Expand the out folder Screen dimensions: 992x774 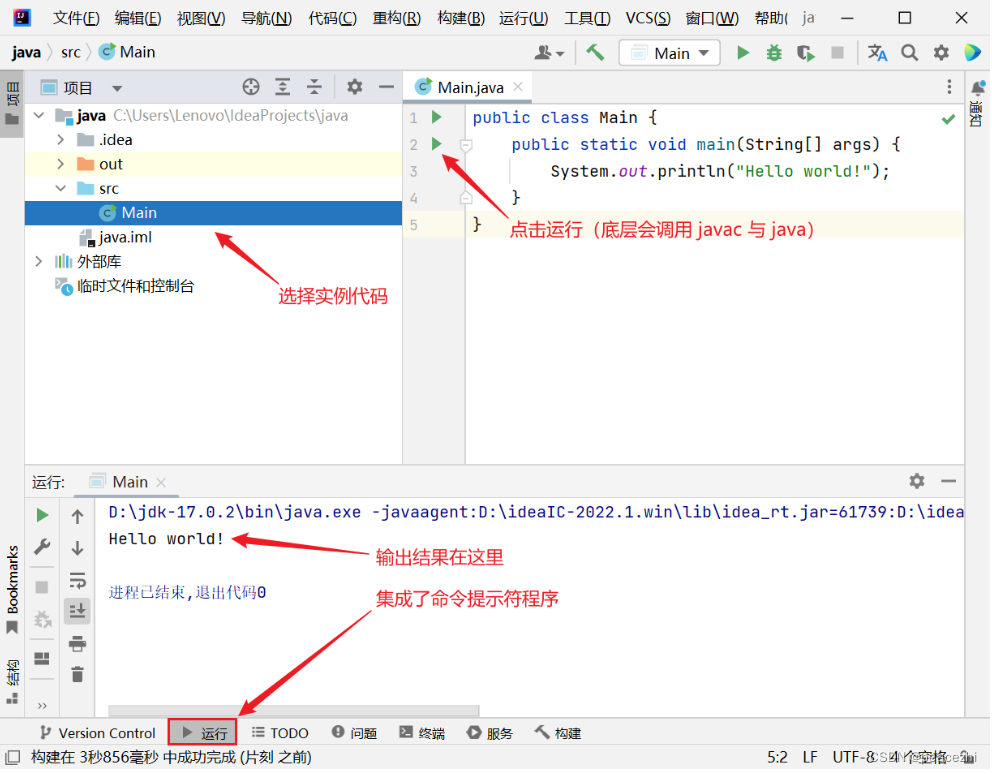click(x=61, y=164)
